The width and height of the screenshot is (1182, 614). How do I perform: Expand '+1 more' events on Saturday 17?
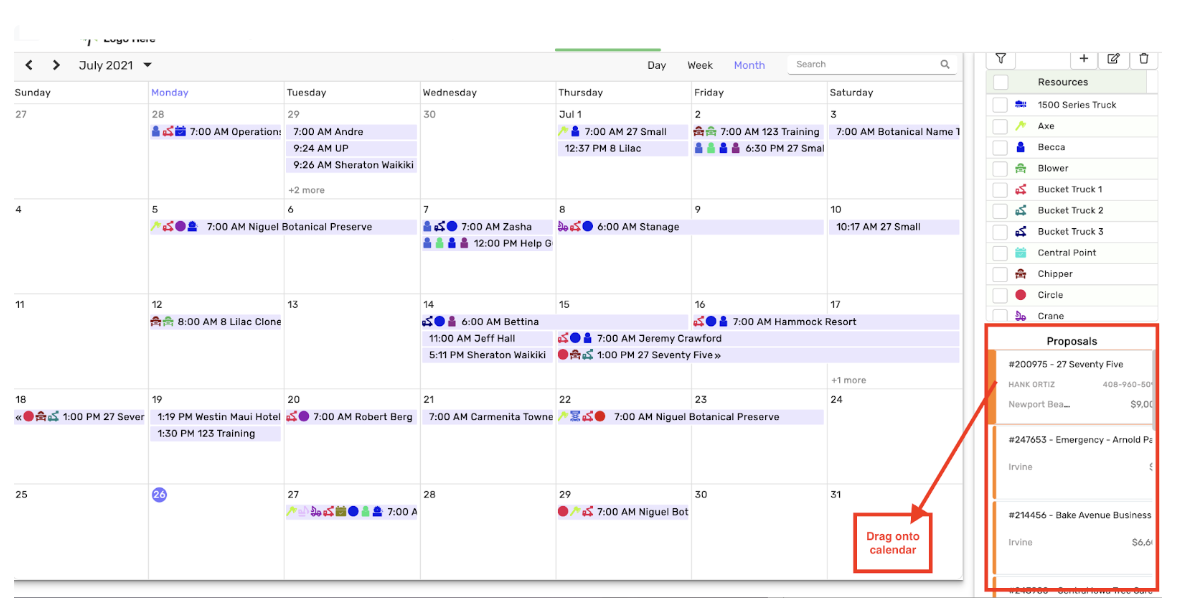848,380
